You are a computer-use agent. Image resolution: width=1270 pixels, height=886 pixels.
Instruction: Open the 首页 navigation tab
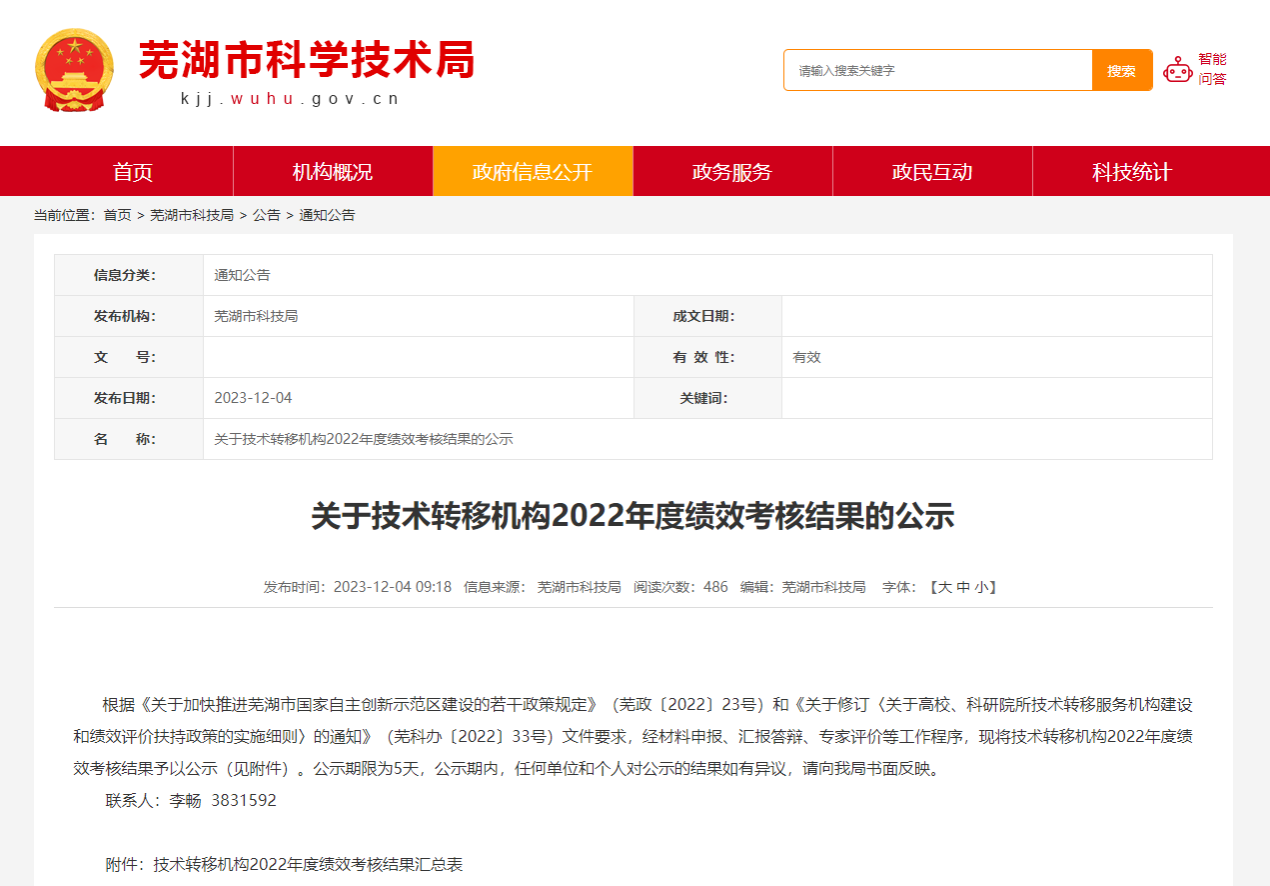[133, 172]
